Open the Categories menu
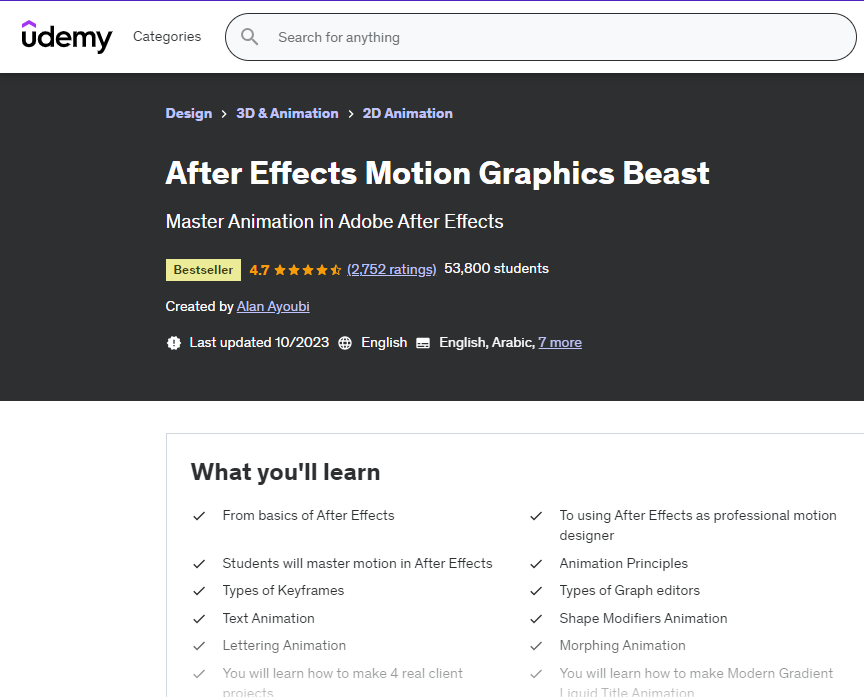The image size is (864, 697). 166,37
